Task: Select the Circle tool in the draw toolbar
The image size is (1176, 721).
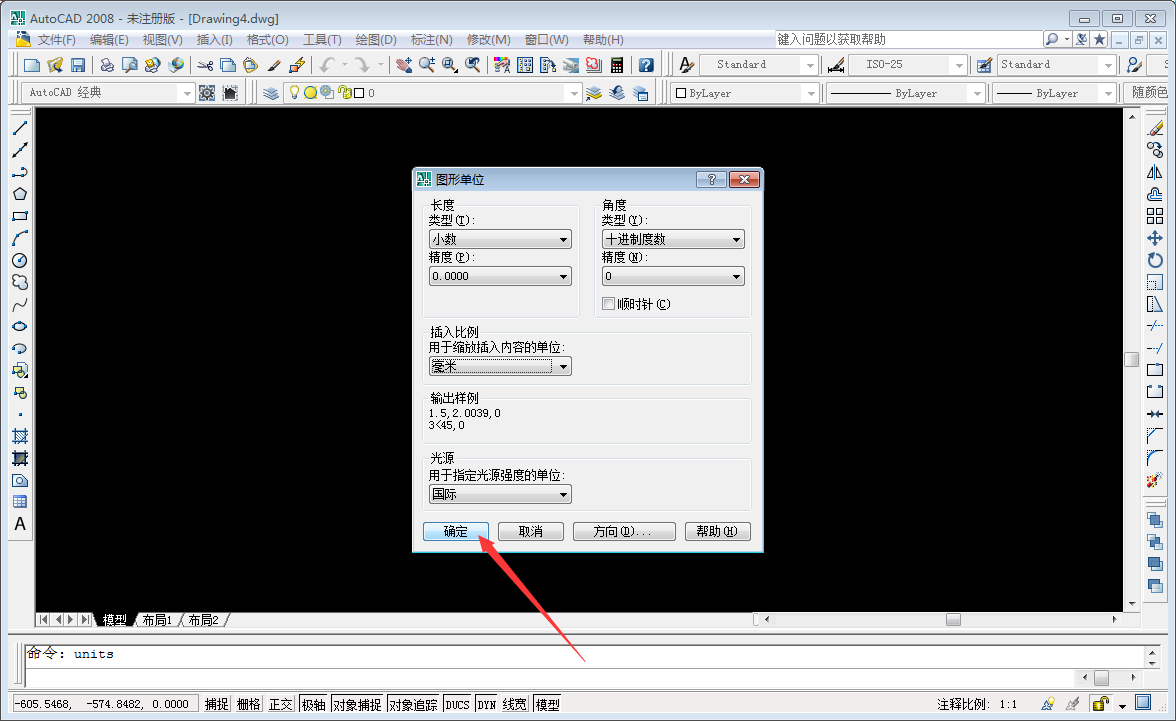Action: coord(20,260)
